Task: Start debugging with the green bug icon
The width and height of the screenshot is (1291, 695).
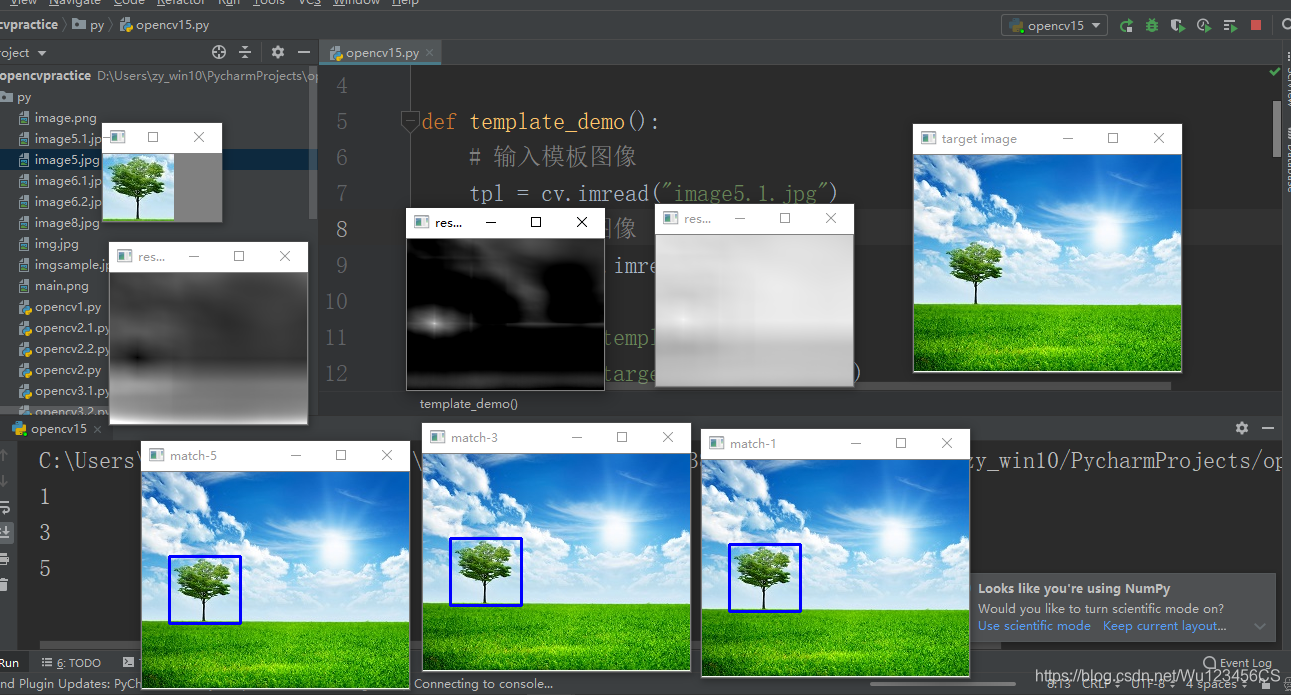Action: pos(1152,26)
